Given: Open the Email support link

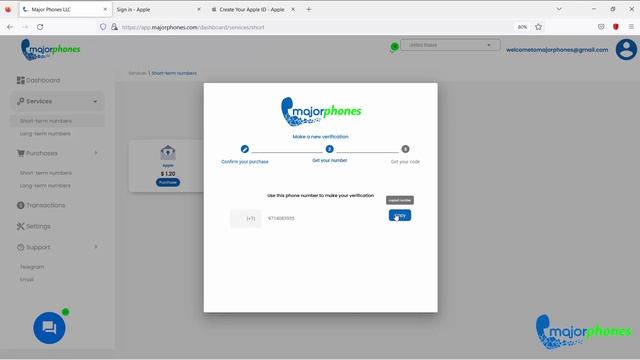Looking at the screenshot, I should pos(27,280).
